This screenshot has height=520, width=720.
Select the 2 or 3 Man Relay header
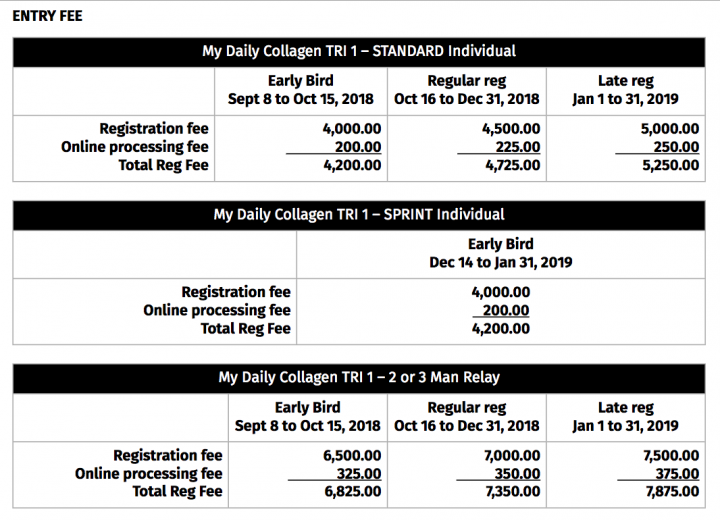point(359,378)
